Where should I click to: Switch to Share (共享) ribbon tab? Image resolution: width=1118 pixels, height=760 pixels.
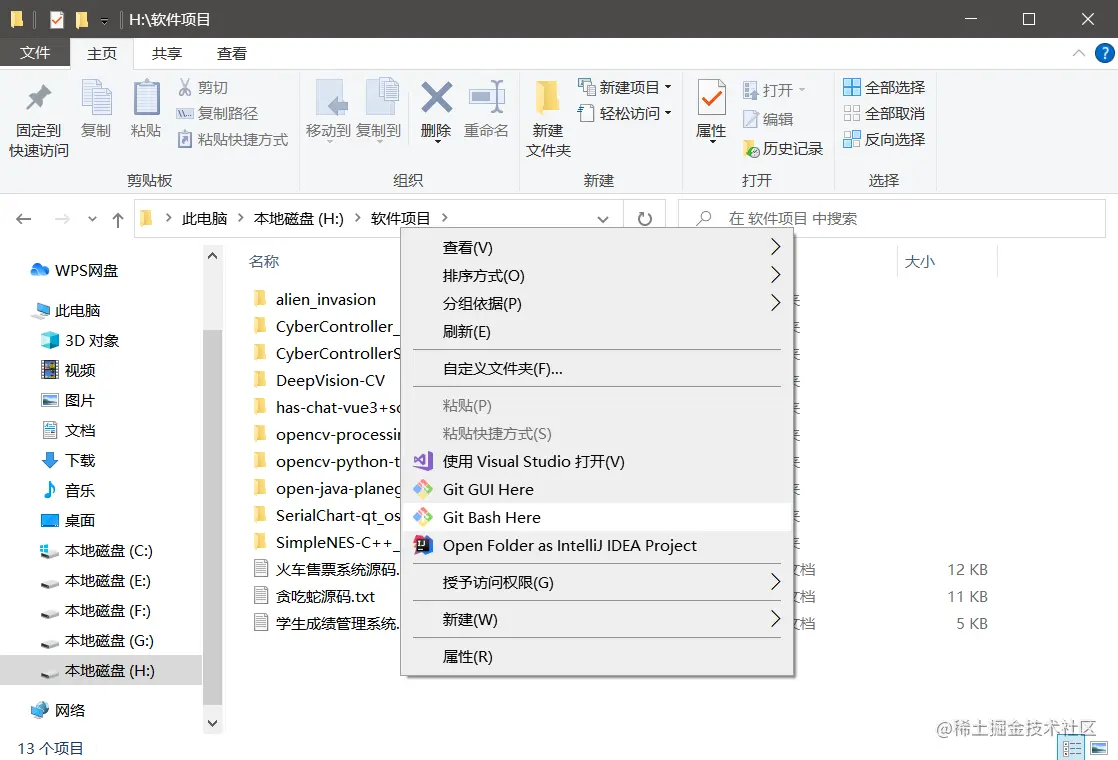(x=167, y=53)
